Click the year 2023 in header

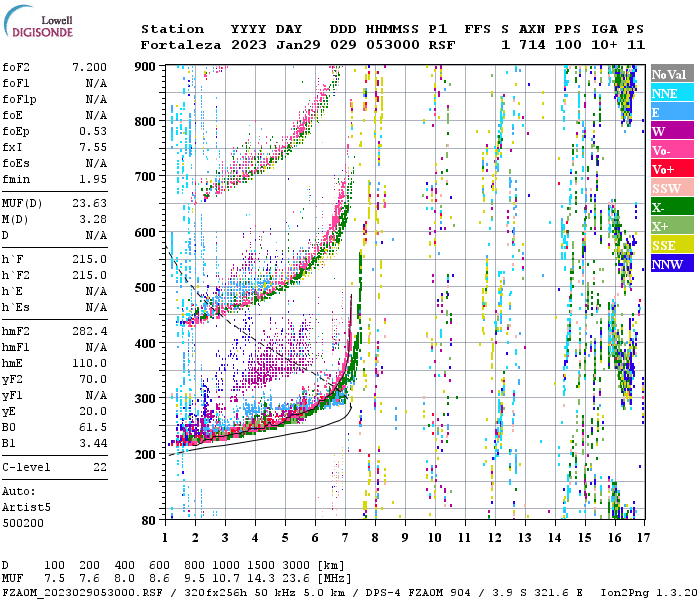(x=249, y=45)
